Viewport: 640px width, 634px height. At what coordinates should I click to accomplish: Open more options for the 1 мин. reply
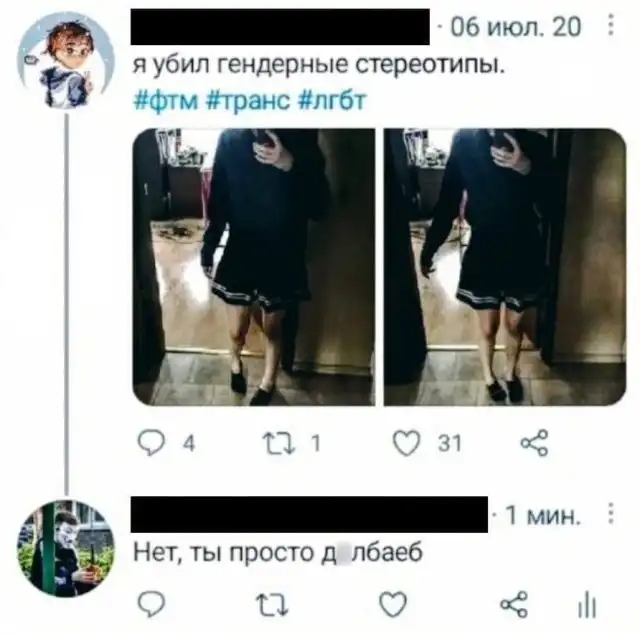click(611, 514)
